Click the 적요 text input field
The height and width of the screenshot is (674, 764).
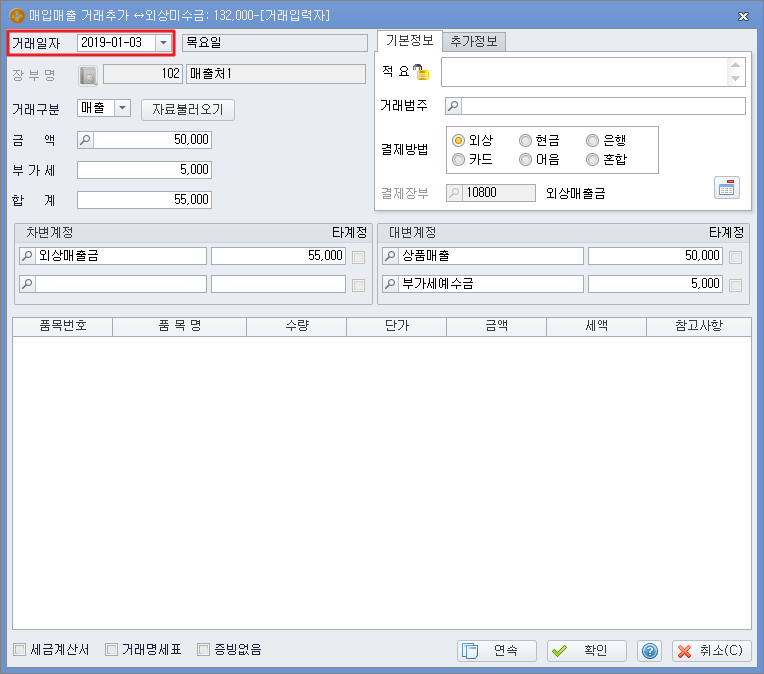point(584,72)
